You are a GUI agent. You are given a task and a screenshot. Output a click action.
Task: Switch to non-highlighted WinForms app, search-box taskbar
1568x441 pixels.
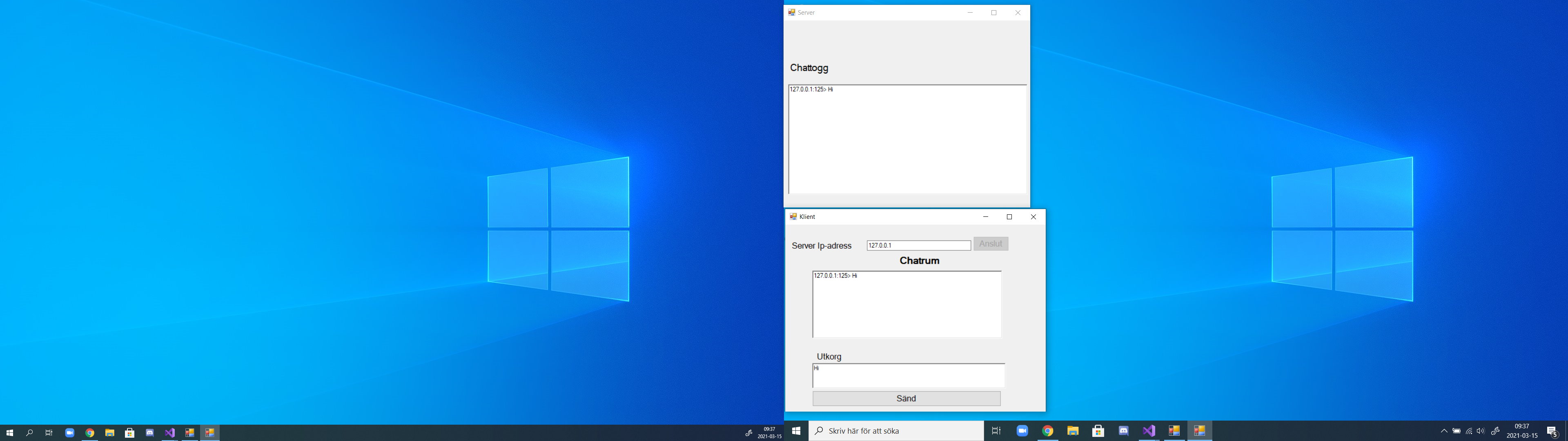point(1174,431)
